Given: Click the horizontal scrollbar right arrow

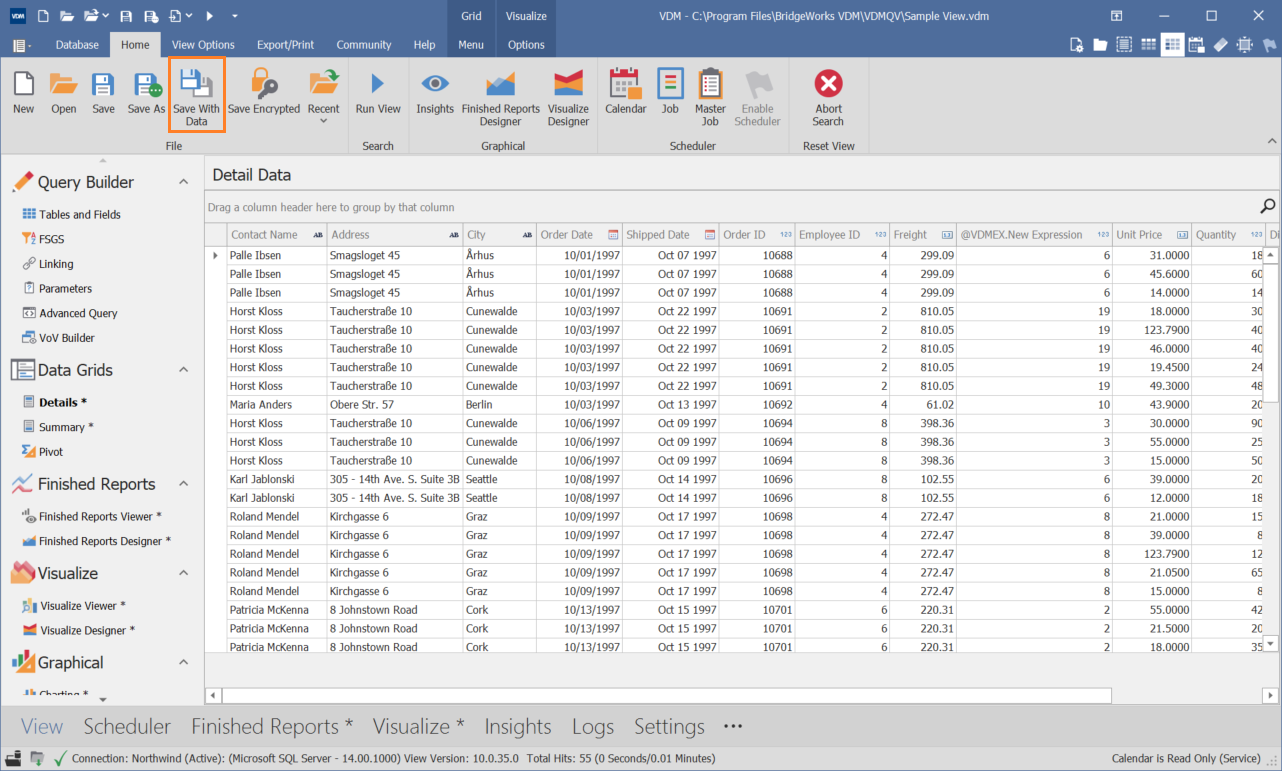Looking at the screenshot, I should (1271, 695).
